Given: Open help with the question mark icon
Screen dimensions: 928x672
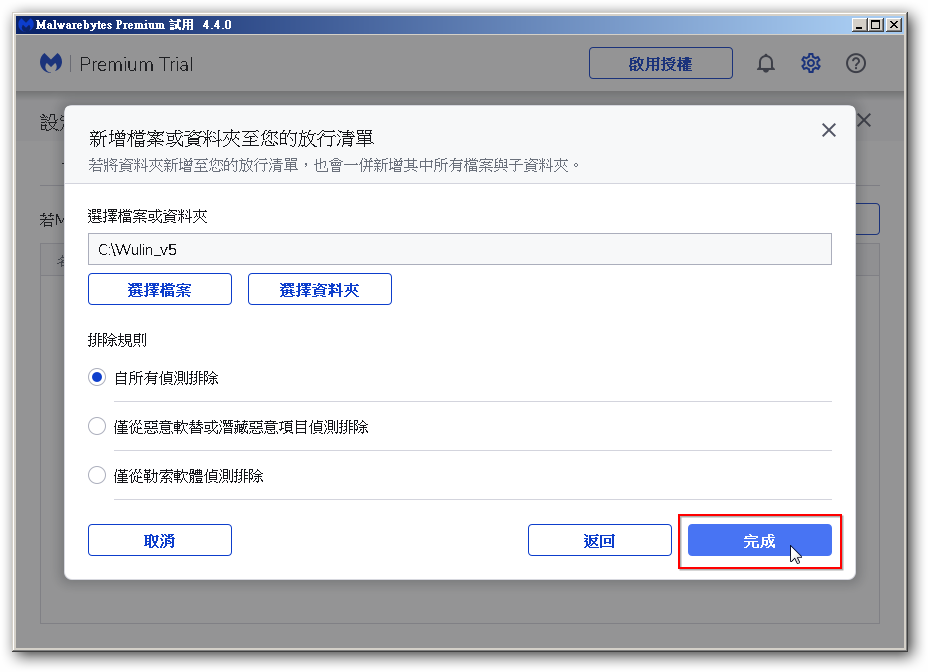Looking at the screenshot, I should pos(855,64).
